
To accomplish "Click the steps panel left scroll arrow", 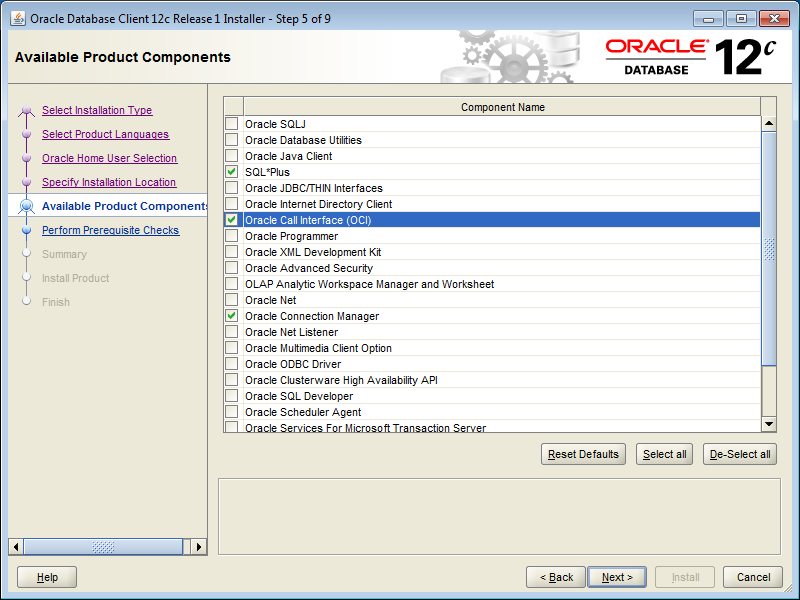I will coord(16,547).
